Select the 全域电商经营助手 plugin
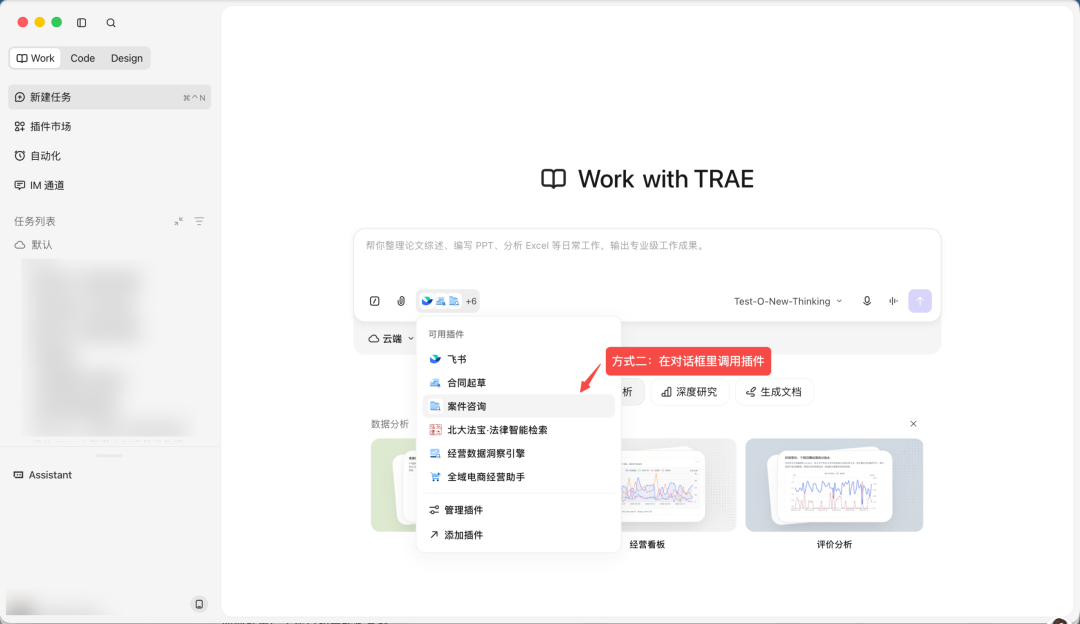This screenshot has height=624, width=1080. [x=518, y=477]
